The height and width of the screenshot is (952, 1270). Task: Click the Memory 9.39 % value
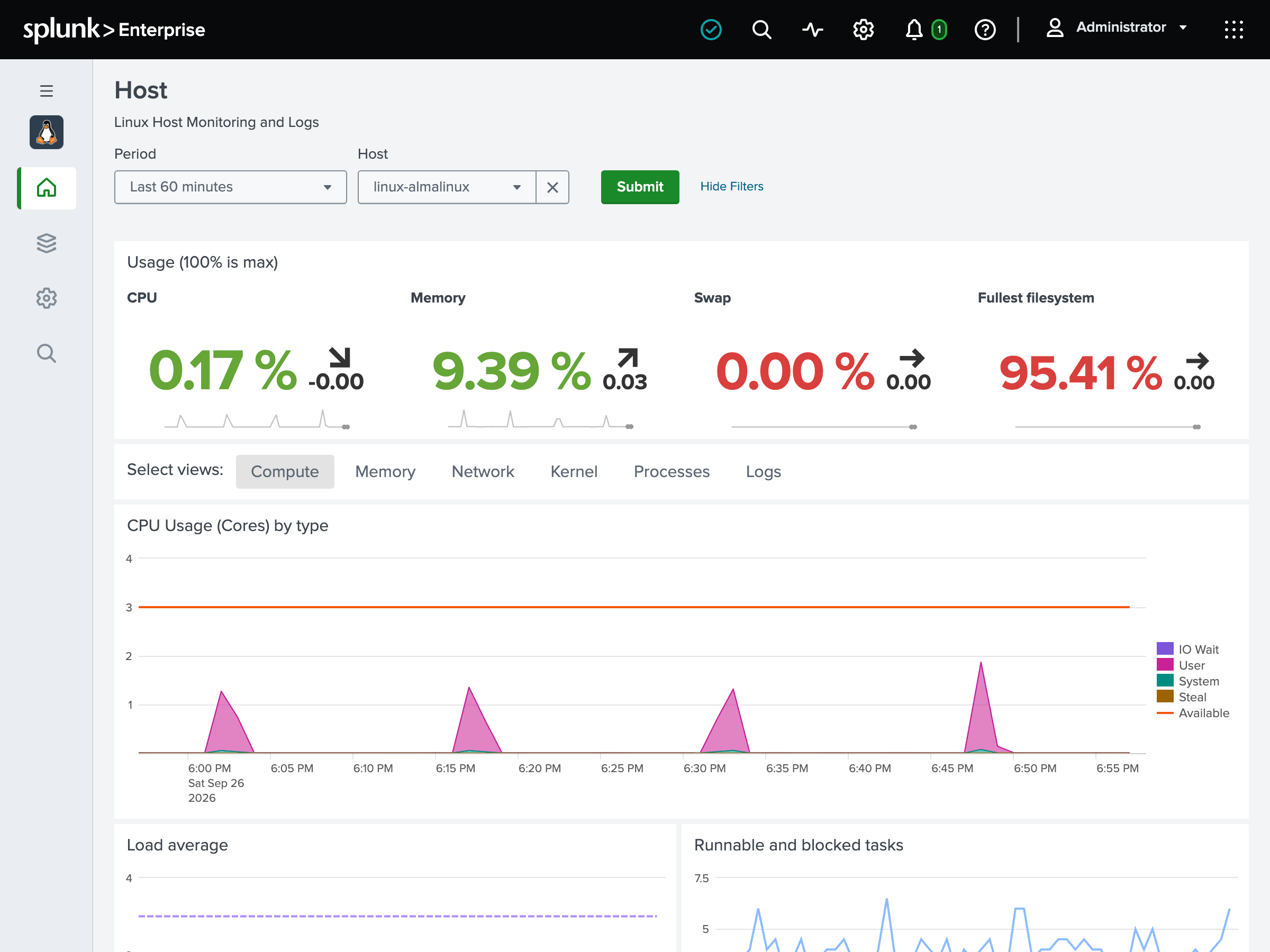coord(512,371)
